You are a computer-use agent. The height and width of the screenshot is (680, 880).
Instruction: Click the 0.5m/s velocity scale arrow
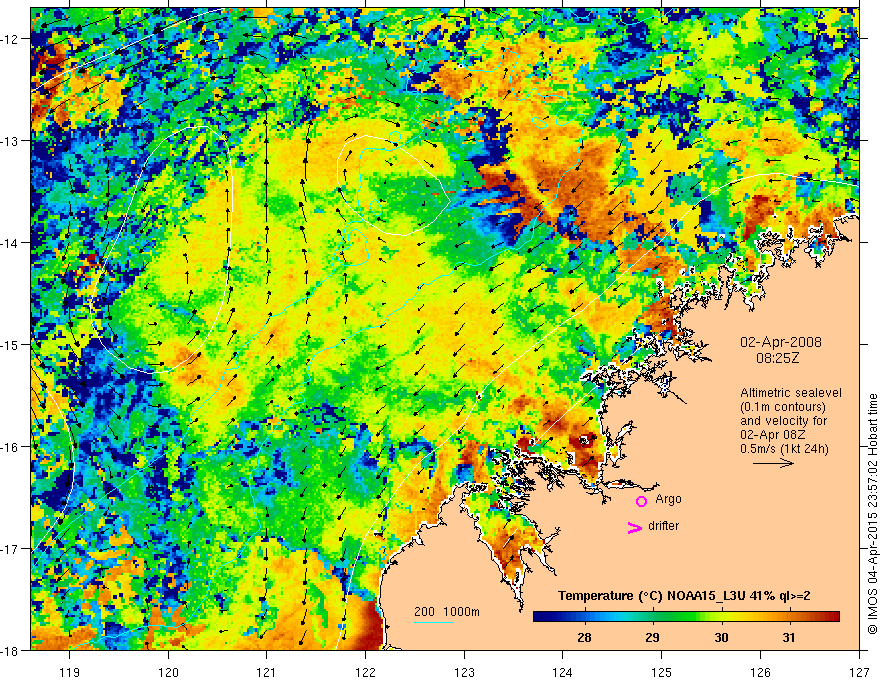coord(773,463)
